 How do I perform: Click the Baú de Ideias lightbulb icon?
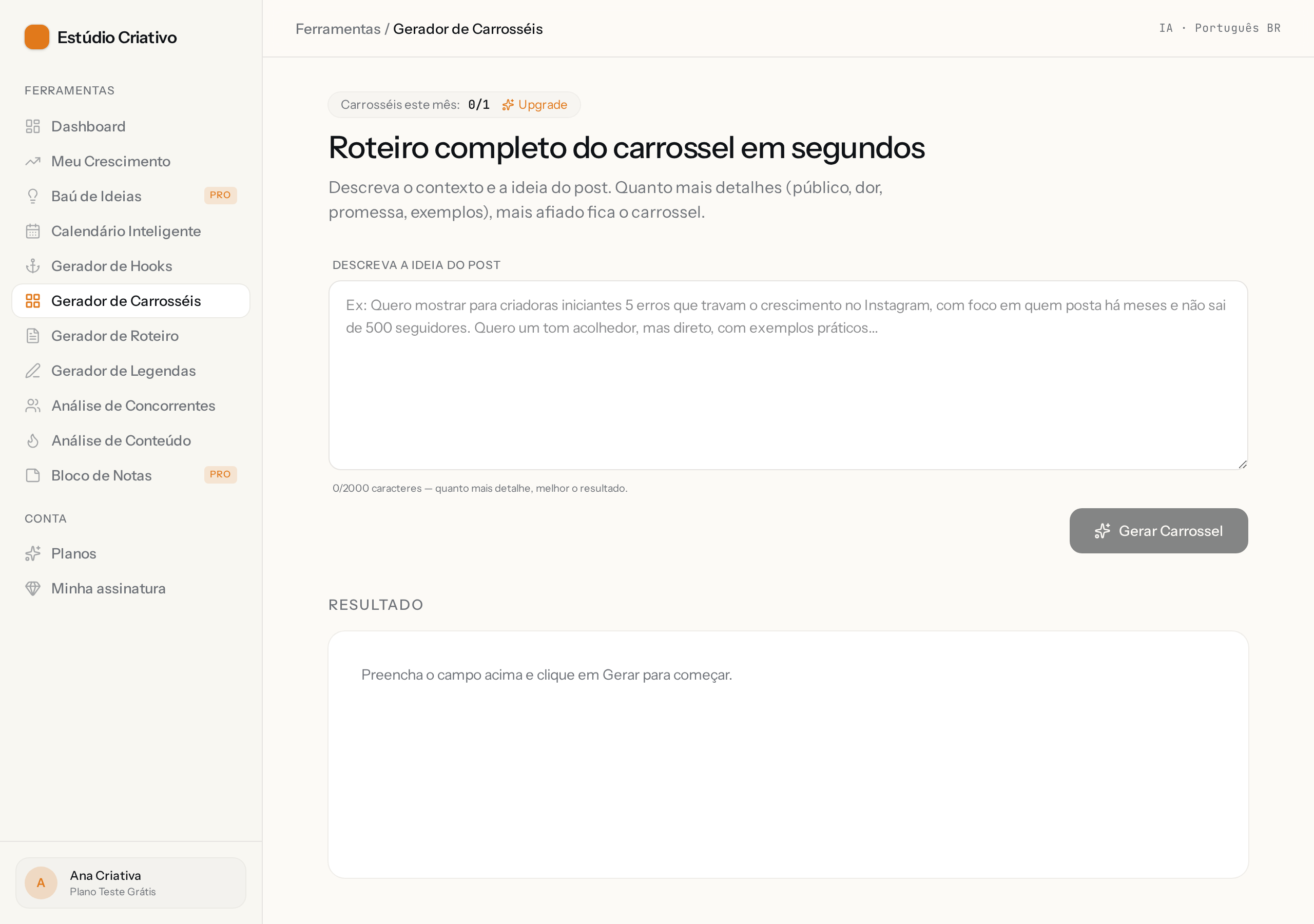point(33,197)
